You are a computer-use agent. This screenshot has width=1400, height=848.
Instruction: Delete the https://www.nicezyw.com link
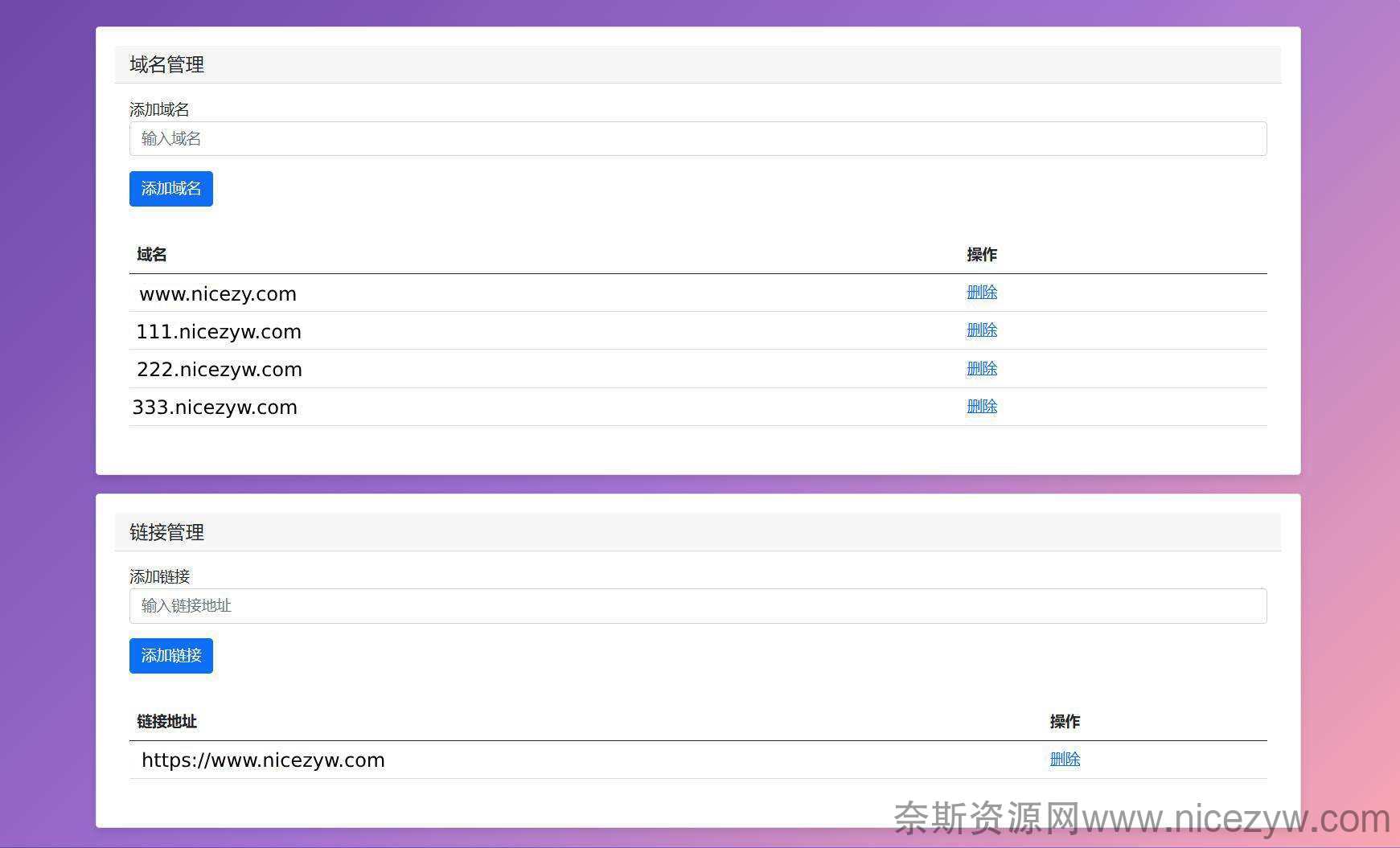(1064, 760)
